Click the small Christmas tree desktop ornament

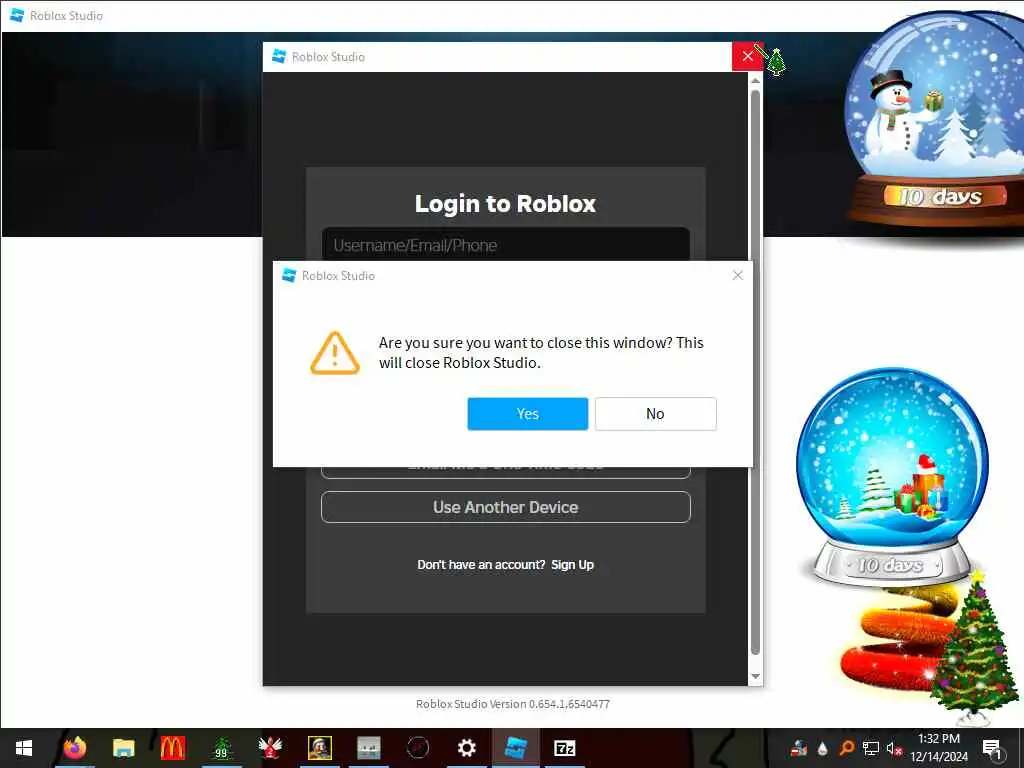click(x=776, y=62)
